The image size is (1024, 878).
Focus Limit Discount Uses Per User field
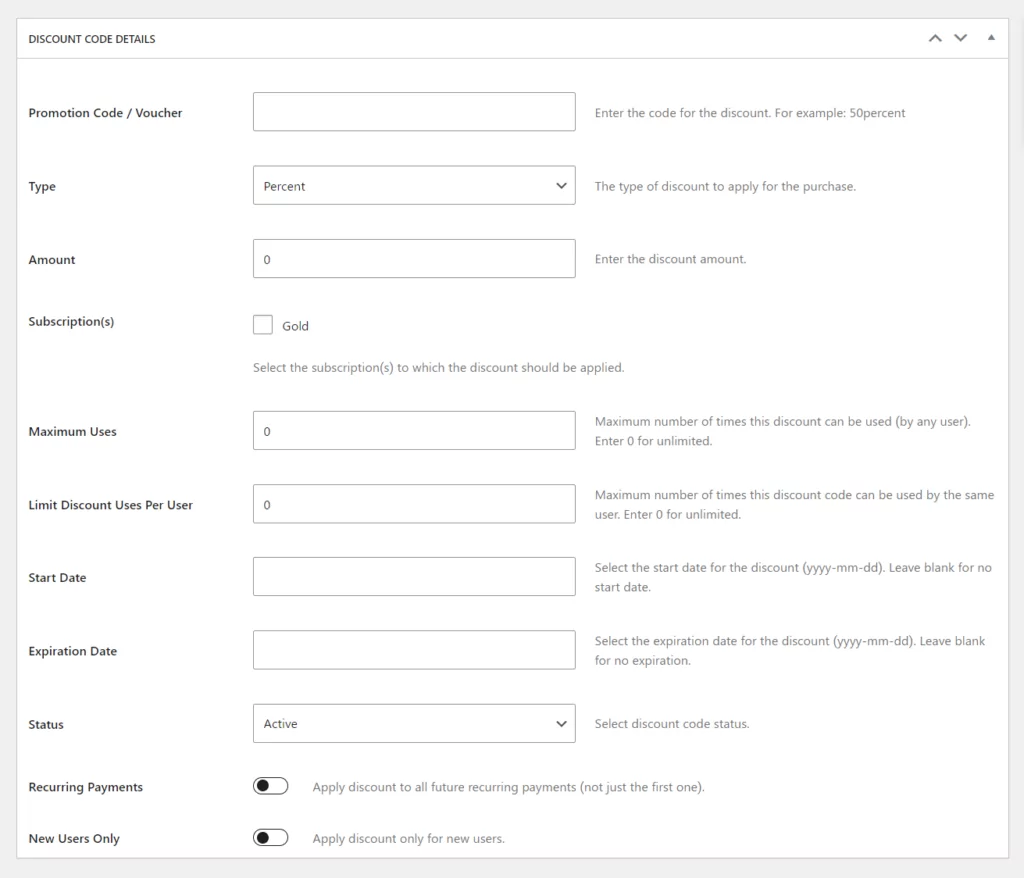[x=414, y=504]
